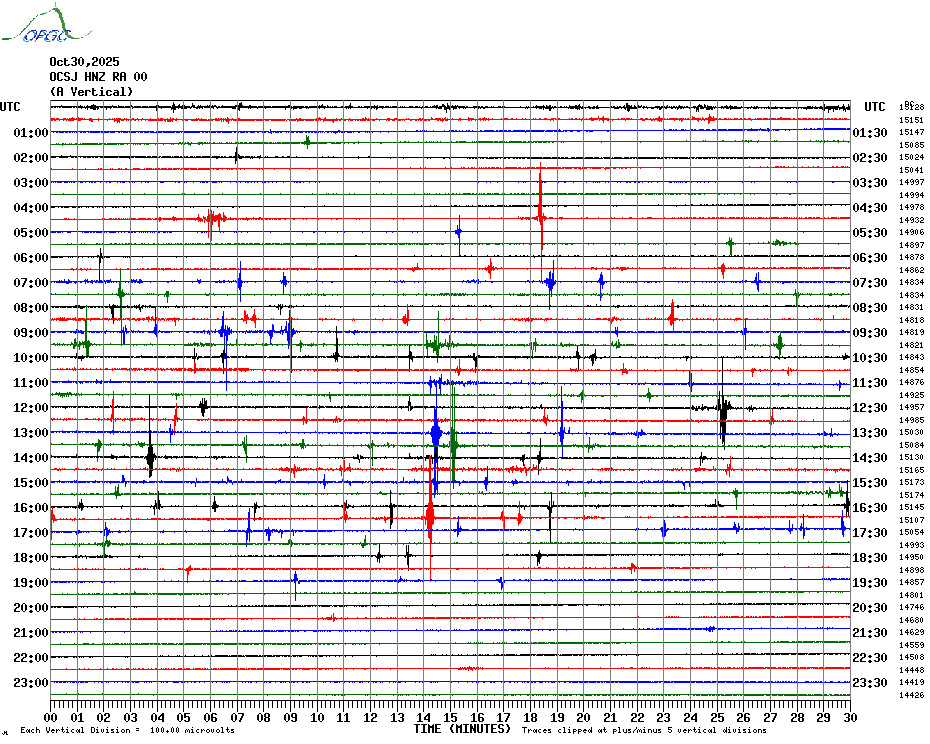This screenshot has height=744, width=930.
Task: Click the Oct30,2025 date label
Action: tap(83, 62)
